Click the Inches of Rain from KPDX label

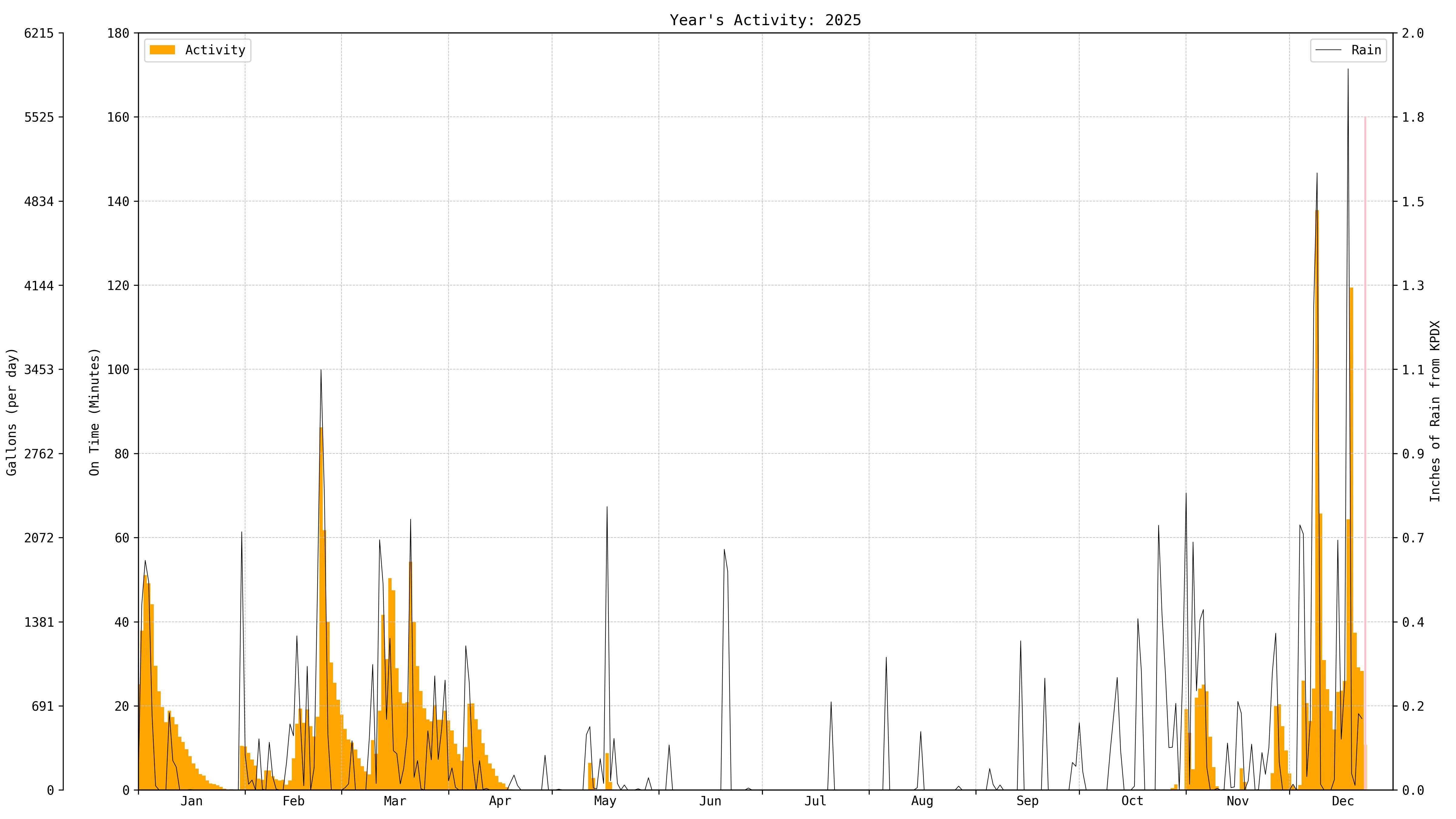click(1435, 412)
